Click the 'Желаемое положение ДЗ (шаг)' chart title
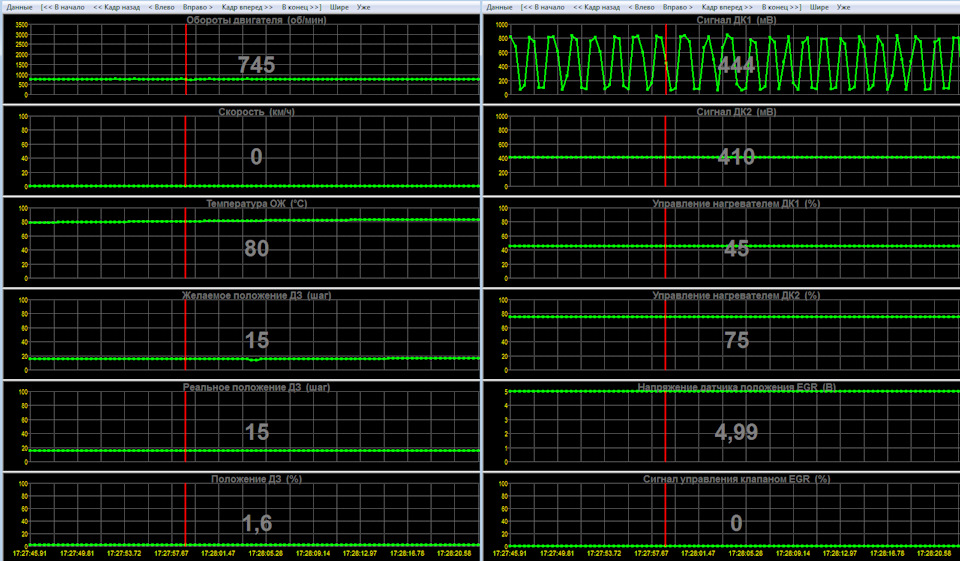 (257, 295)
